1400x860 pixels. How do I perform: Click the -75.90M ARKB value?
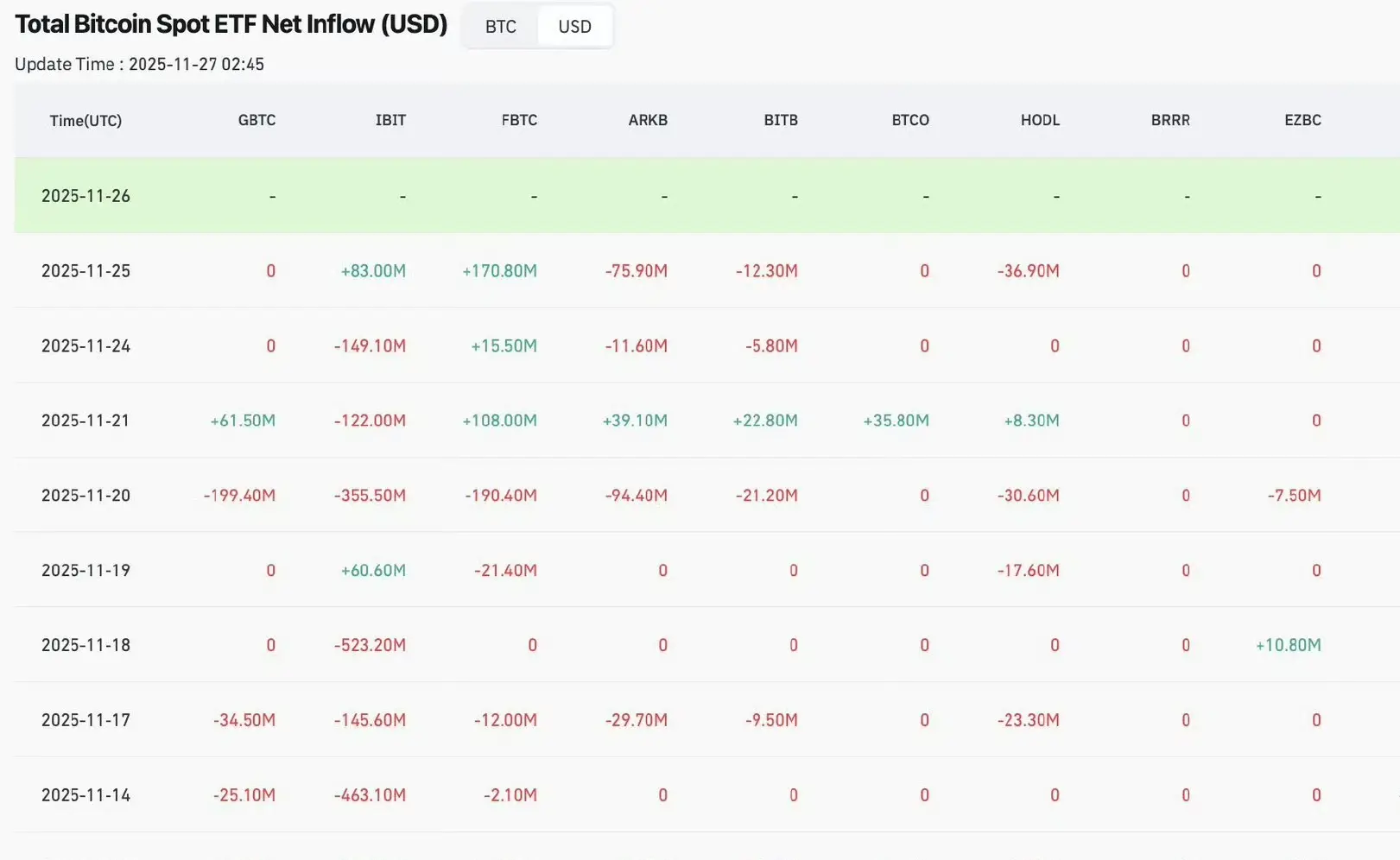tap(637, 271)
